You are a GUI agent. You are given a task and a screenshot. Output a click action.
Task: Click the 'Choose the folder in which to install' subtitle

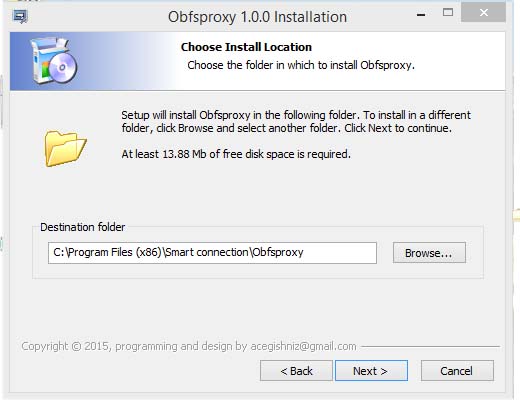(301, 65)
